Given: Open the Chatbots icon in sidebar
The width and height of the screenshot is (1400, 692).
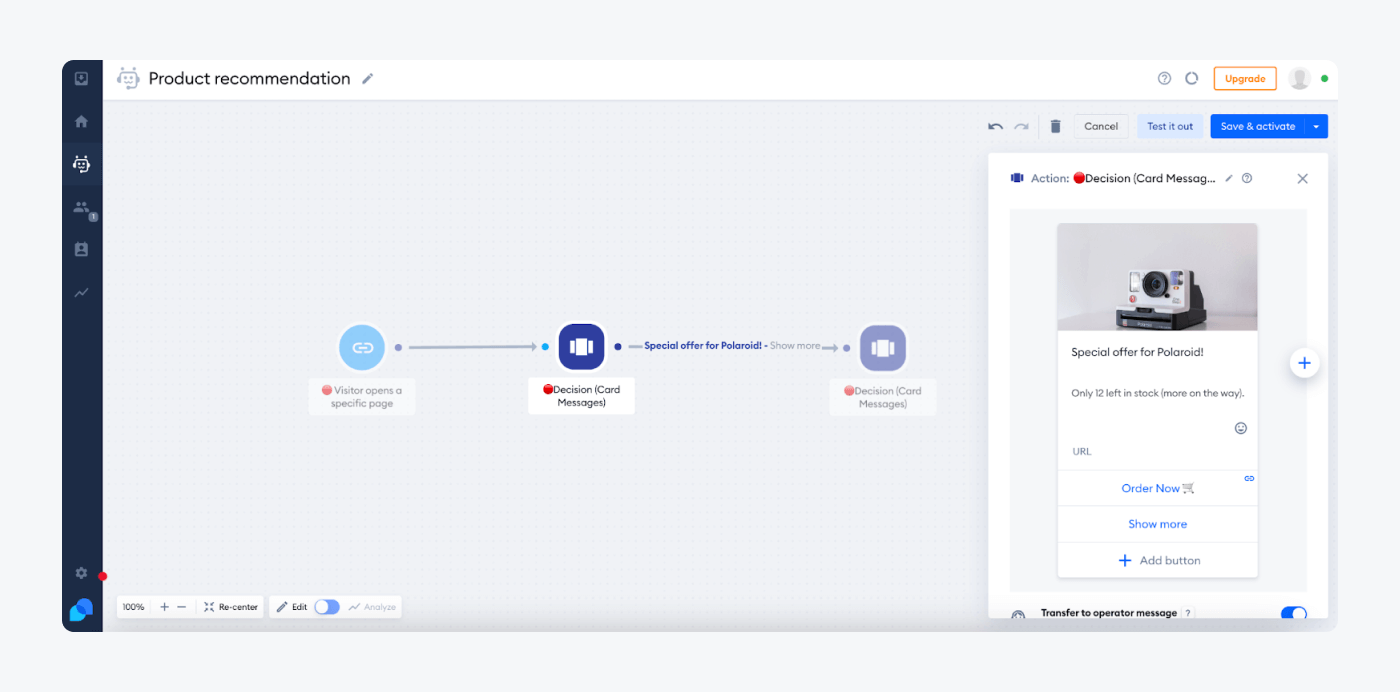Looking at the screenshot, I should 81,164.
